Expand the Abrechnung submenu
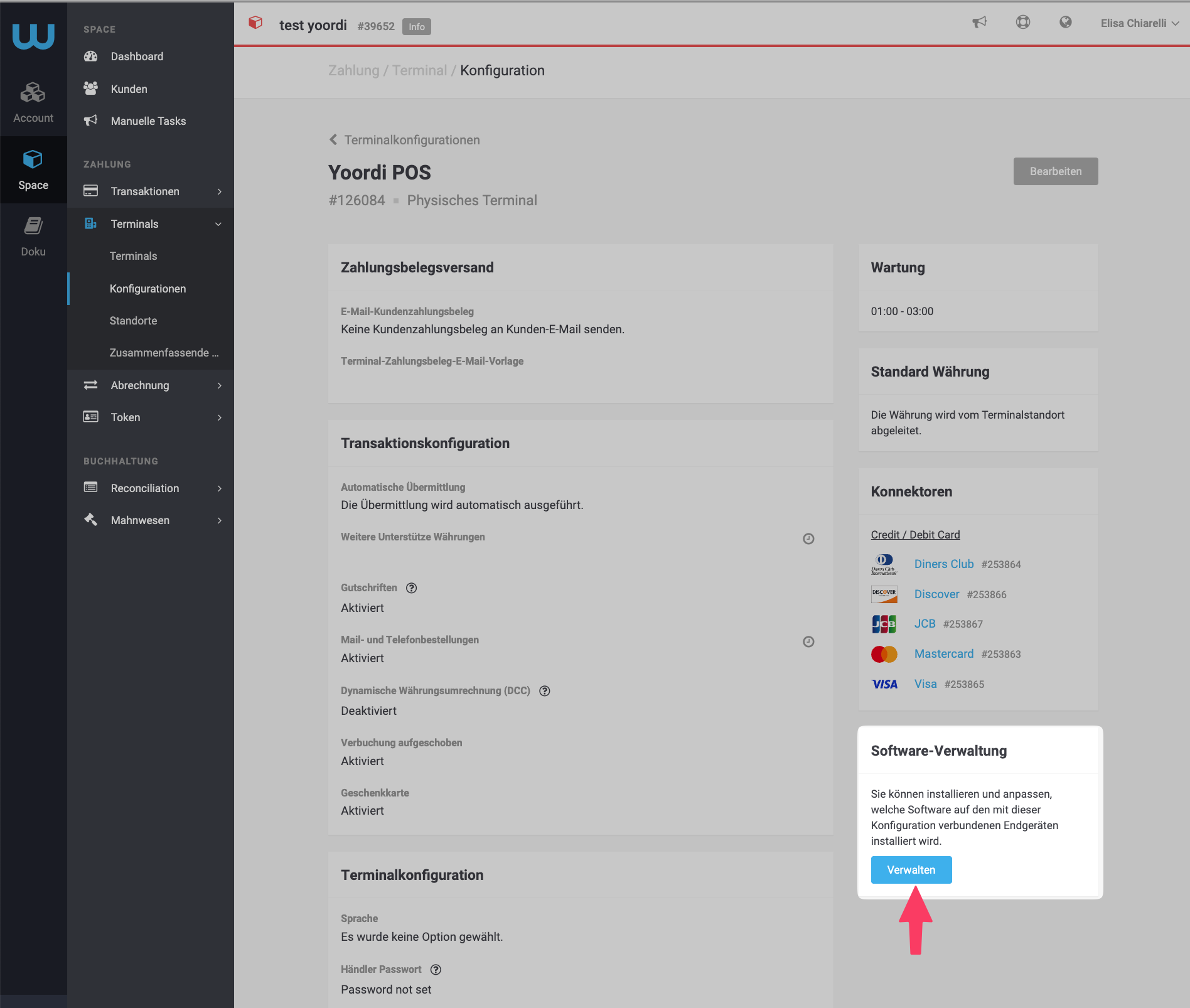1190x1008 pixels. click(151, 385)
